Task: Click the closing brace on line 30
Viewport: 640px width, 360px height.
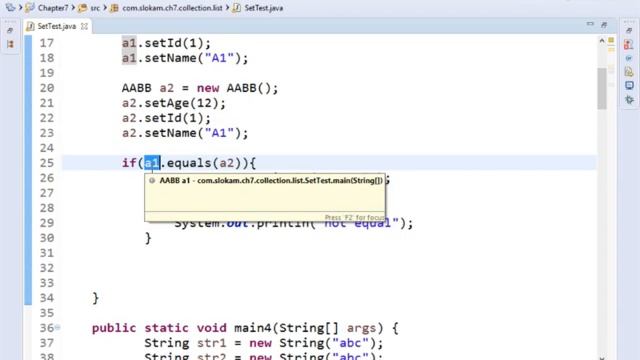Action: coord(148,238)
